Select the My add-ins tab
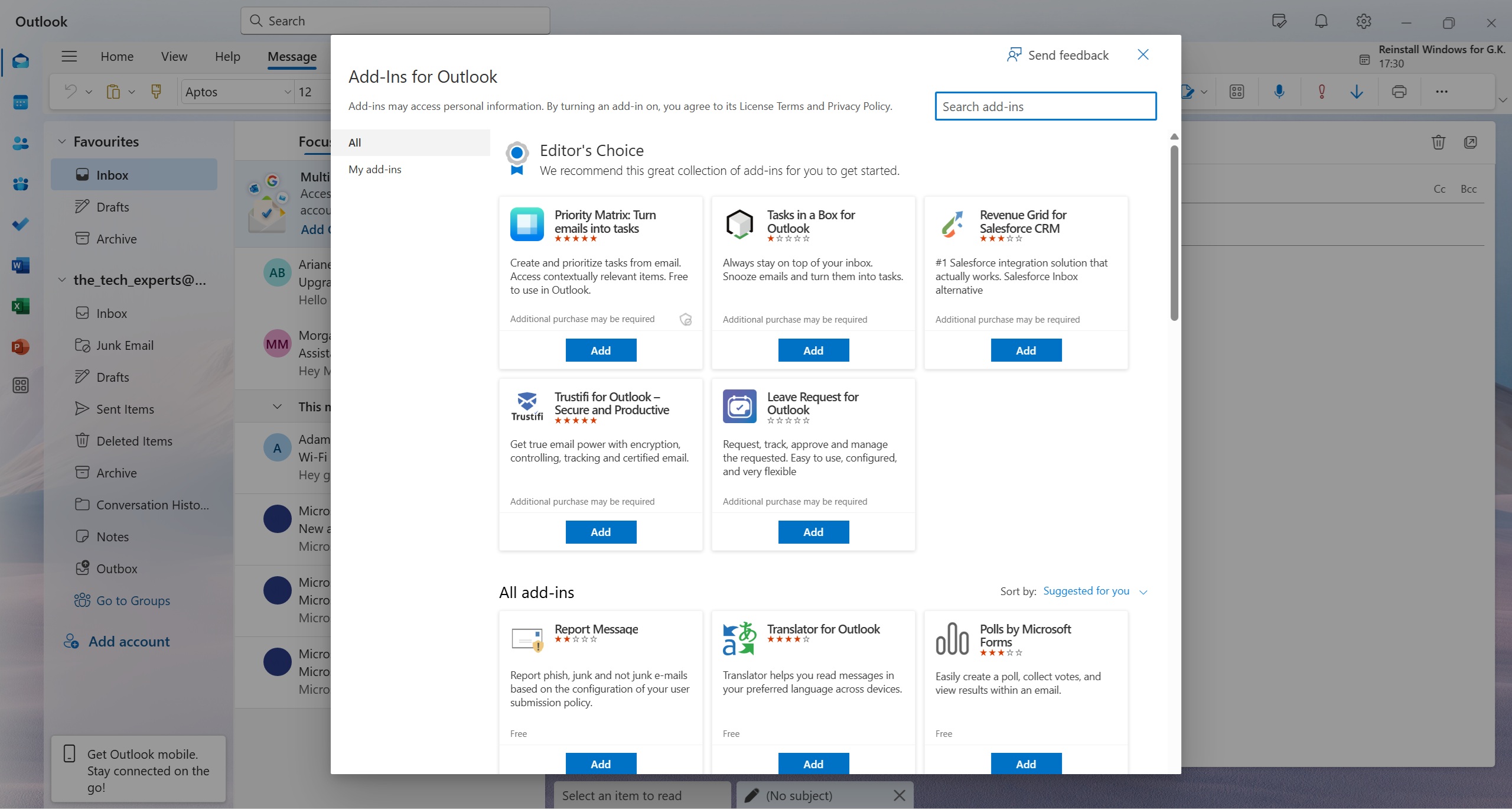Image resolution: width=1512 pixels, height=809 pixels. point(374,169)
